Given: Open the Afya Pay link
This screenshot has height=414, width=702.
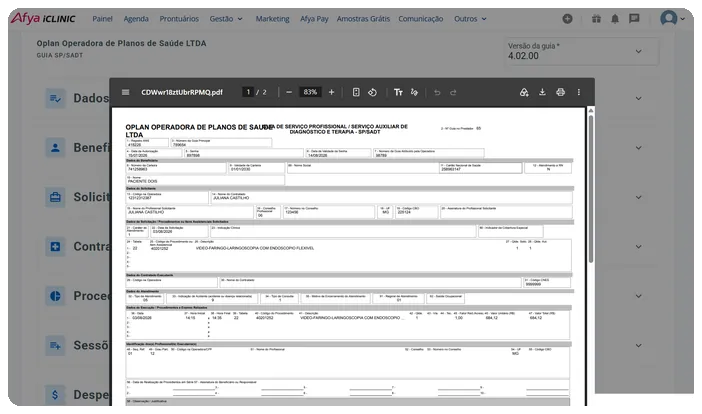Looking at the screenshot, I should click(314, 19).
